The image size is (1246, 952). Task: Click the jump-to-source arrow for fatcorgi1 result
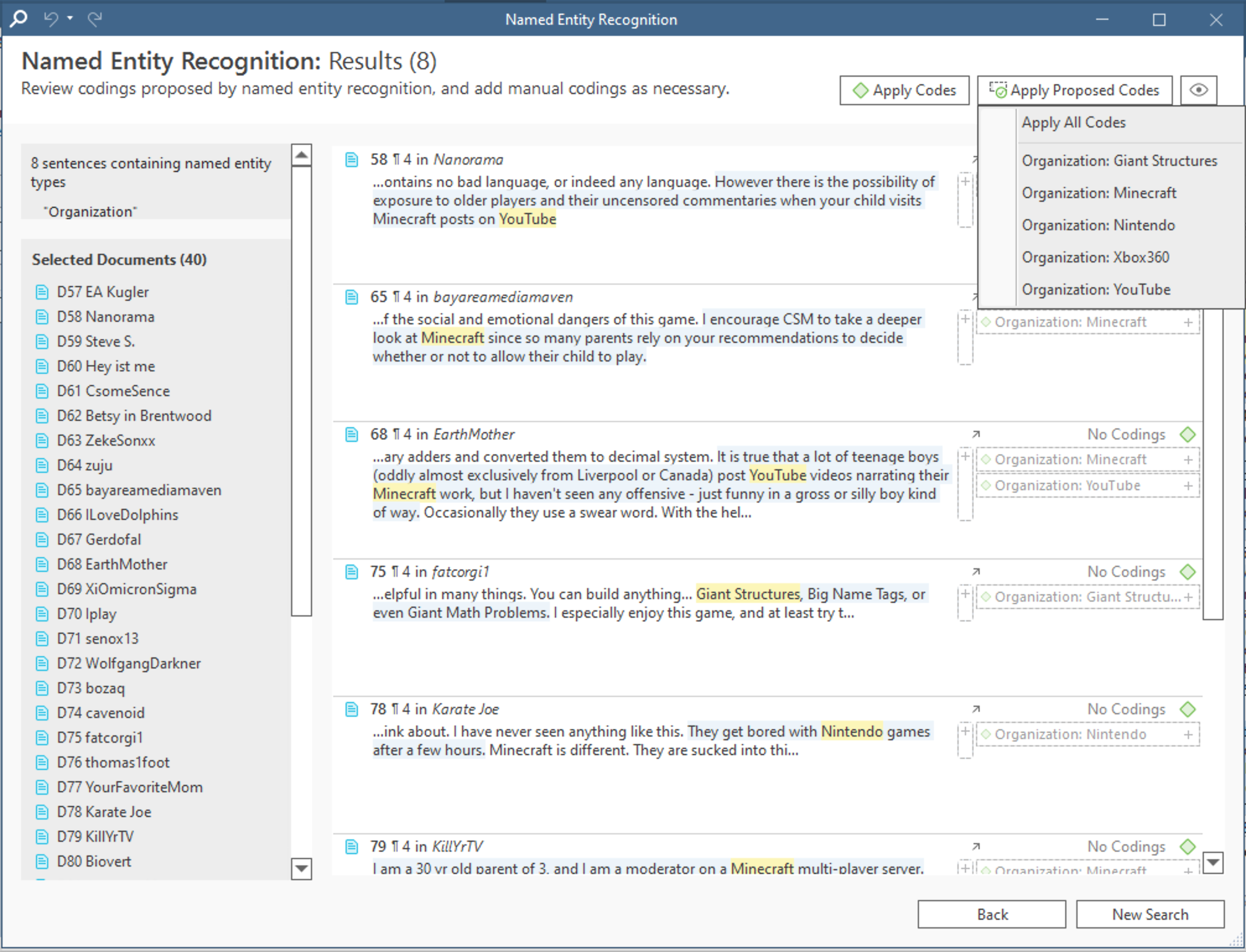tap(976, 572)
